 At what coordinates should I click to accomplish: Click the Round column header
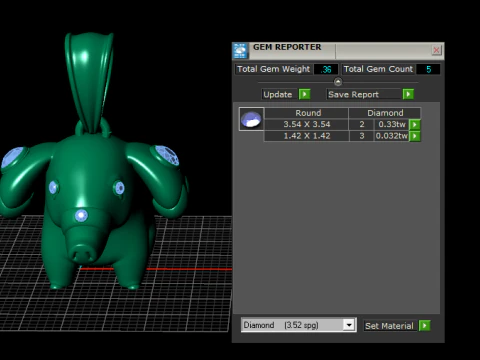click(x=307, y=113)
